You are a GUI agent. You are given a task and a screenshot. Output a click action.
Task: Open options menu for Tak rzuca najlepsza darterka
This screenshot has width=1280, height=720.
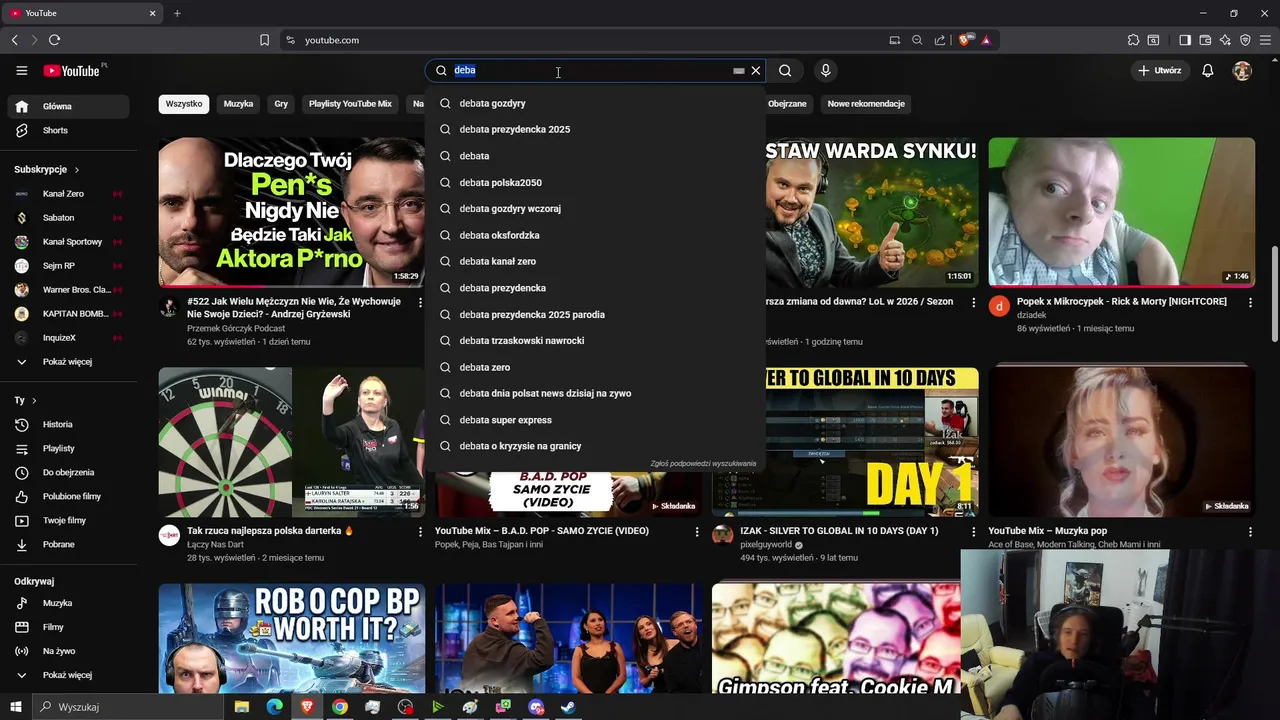point(420,532)
